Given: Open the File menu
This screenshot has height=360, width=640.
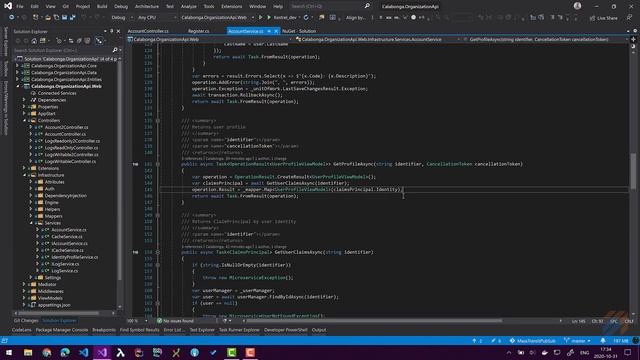Looking at the screenshot, I should coord(20,7).
